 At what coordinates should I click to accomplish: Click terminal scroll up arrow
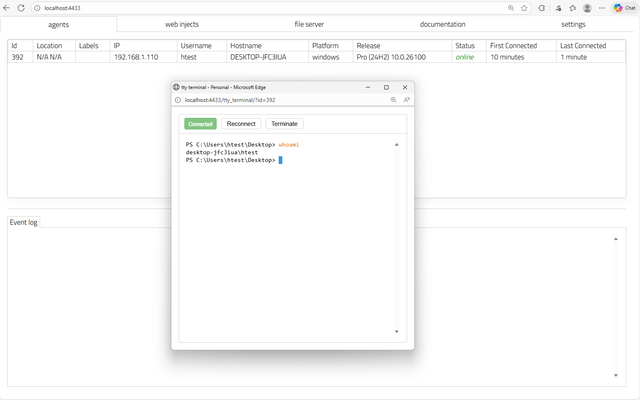pyautogui.click(x=396, y=144)
